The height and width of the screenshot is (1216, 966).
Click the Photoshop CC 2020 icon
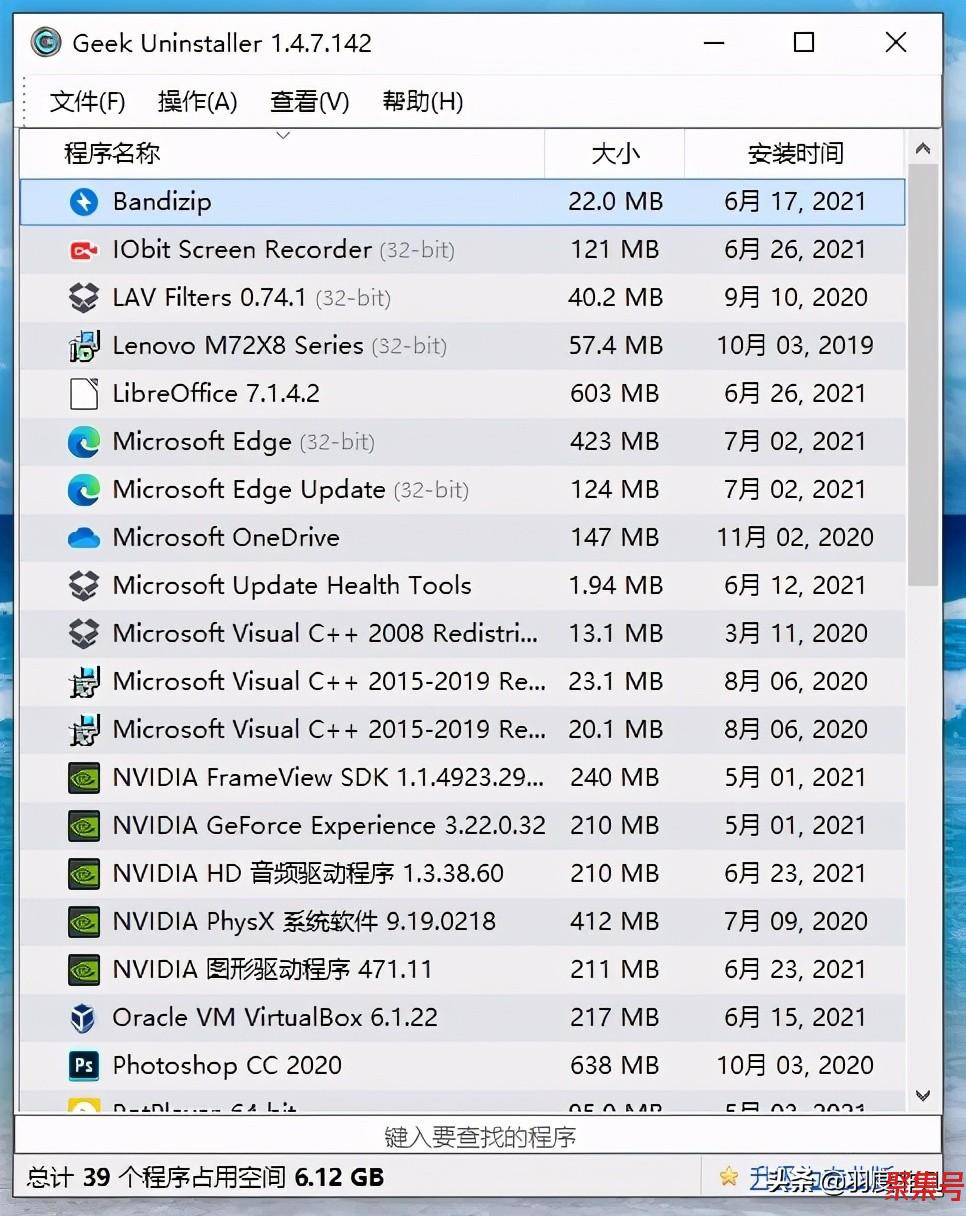[x=84, y=1066]
